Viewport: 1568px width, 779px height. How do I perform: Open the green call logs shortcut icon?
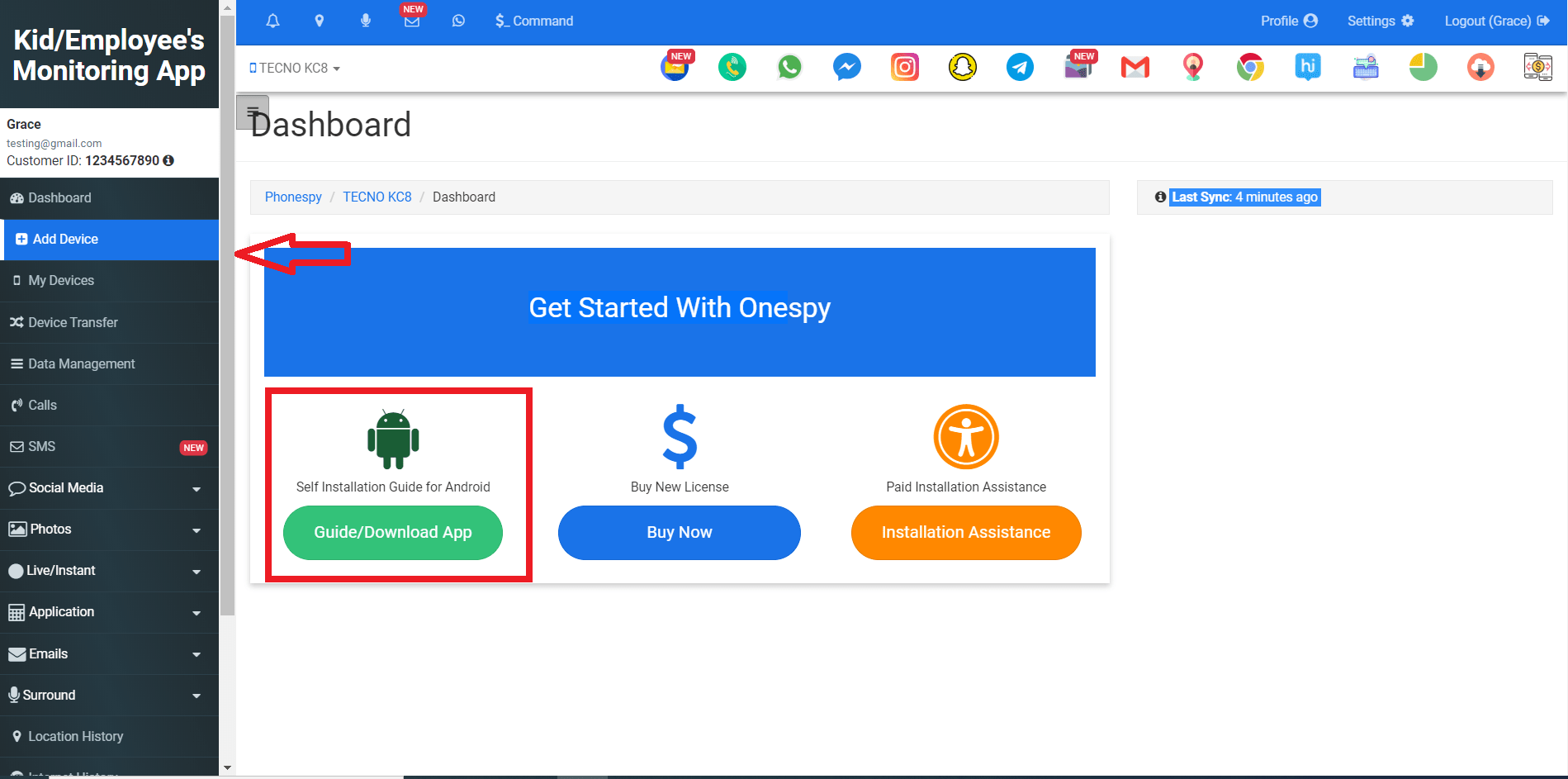coord(732,67)
